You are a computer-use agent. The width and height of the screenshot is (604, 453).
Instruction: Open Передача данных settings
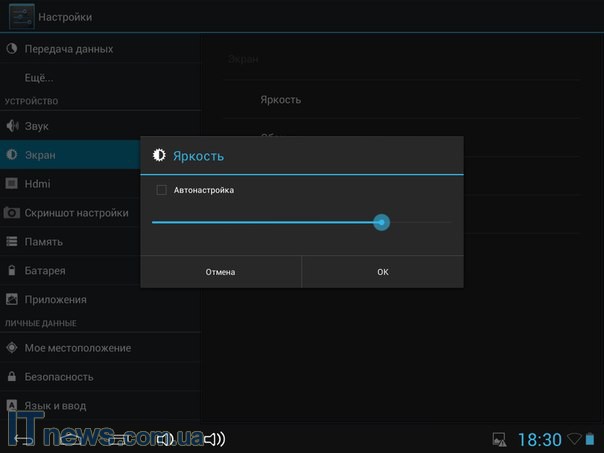point(68,49)
